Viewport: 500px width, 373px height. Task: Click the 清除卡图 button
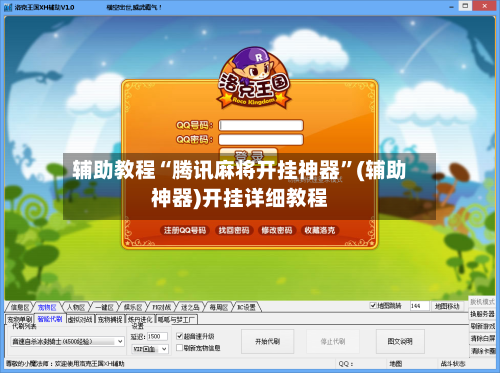click(x=482, y=351)
